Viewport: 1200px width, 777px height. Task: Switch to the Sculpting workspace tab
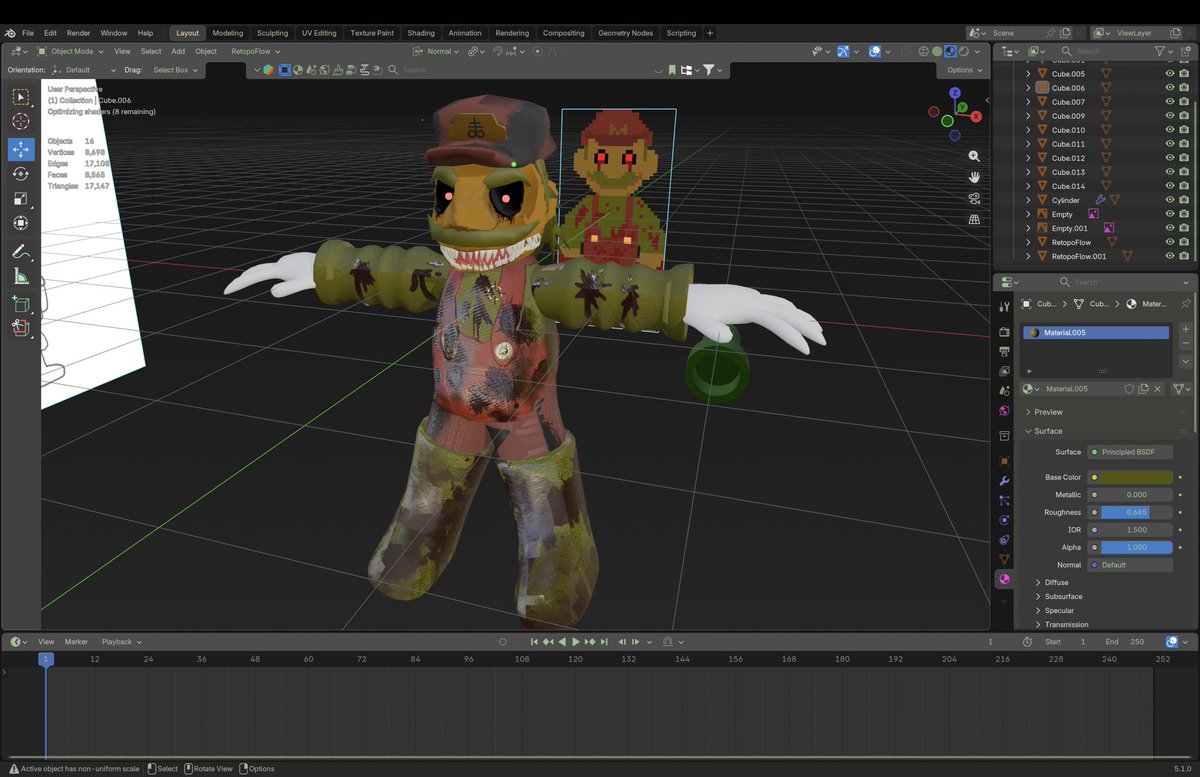pyautogui.click(x=272, y=33)
